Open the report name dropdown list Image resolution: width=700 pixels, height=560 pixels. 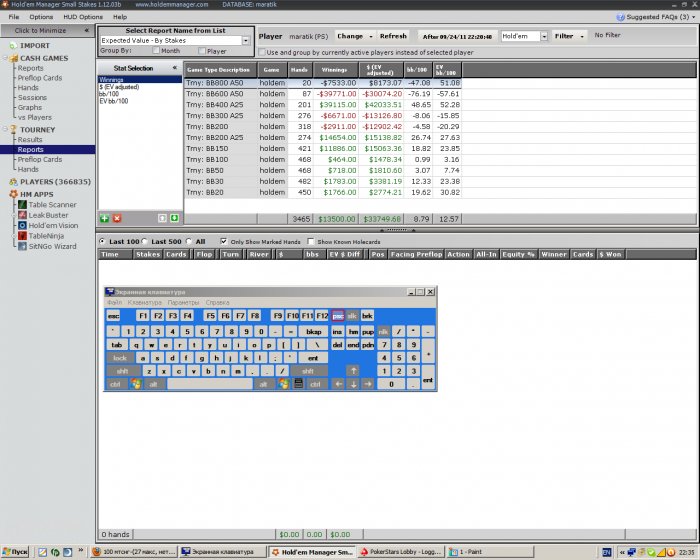coord(246,41)
